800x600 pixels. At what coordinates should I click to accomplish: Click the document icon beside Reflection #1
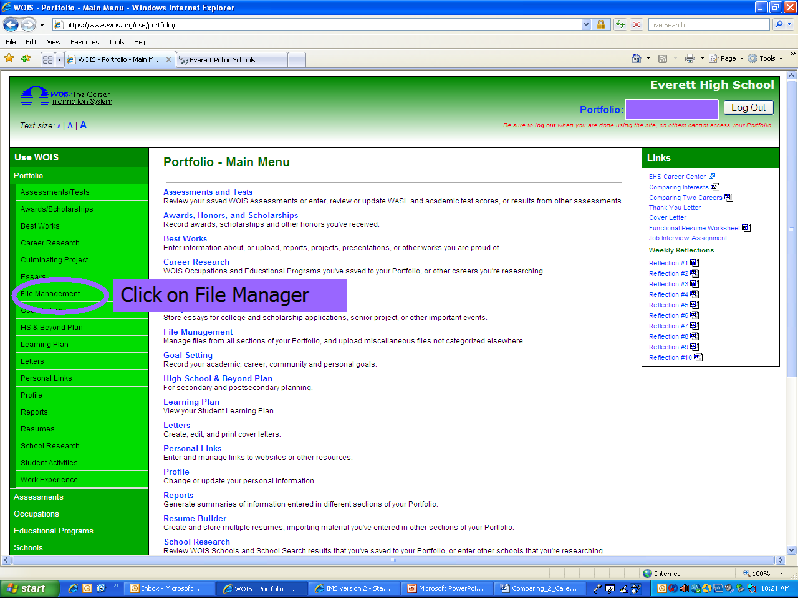[694, 263]
